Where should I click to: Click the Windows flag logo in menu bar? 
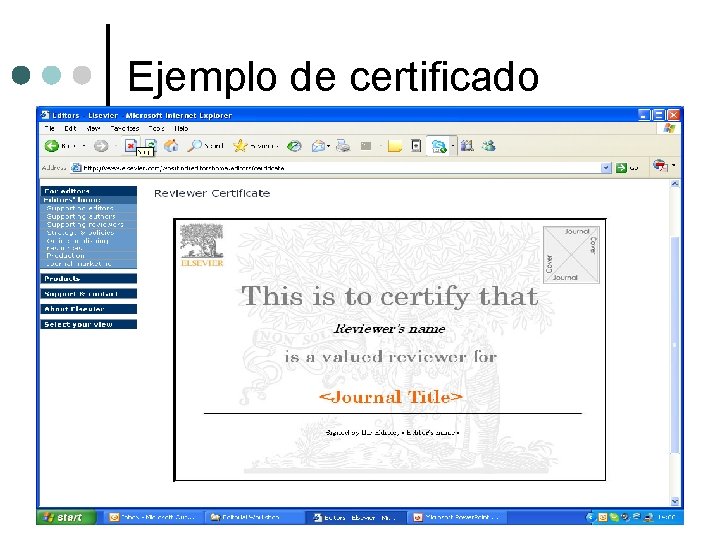click(669, 128)
